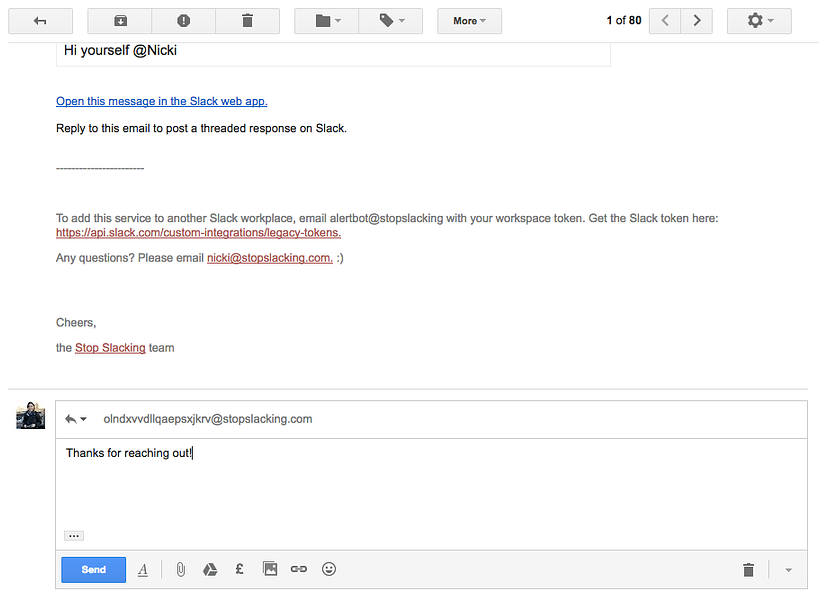Screen dimensions: 819x600
Task: Open this message in the Slack web app link
Action: 161,101
